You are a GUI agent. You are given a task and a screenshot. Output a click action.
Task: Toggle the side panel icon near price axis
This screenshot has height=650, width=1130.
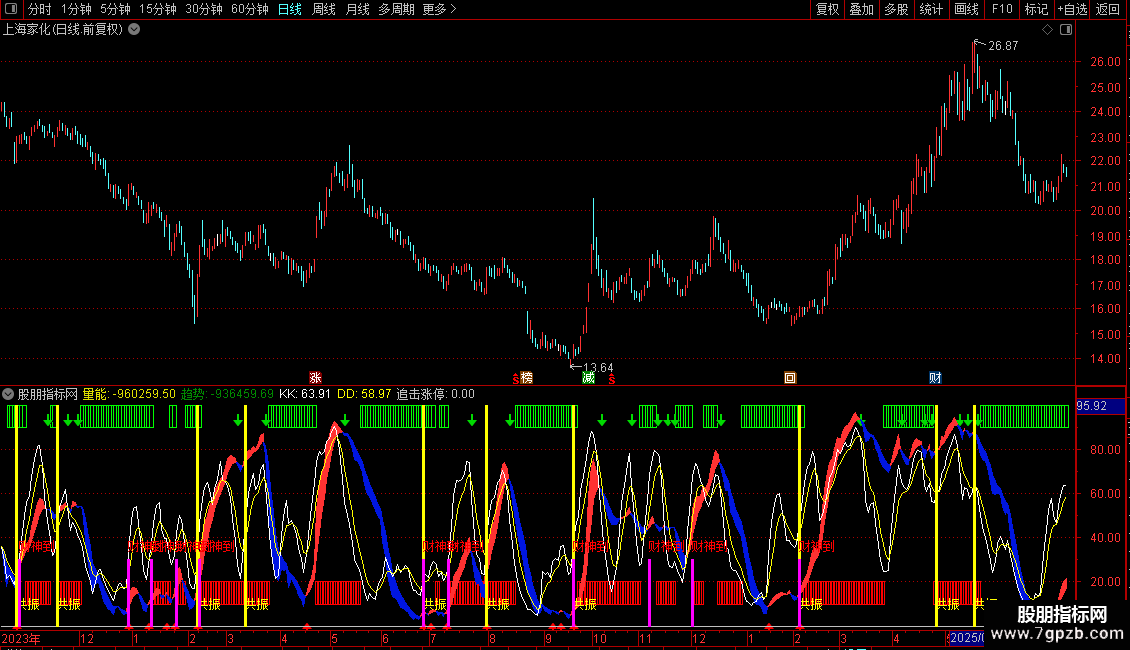[1065, 30]
